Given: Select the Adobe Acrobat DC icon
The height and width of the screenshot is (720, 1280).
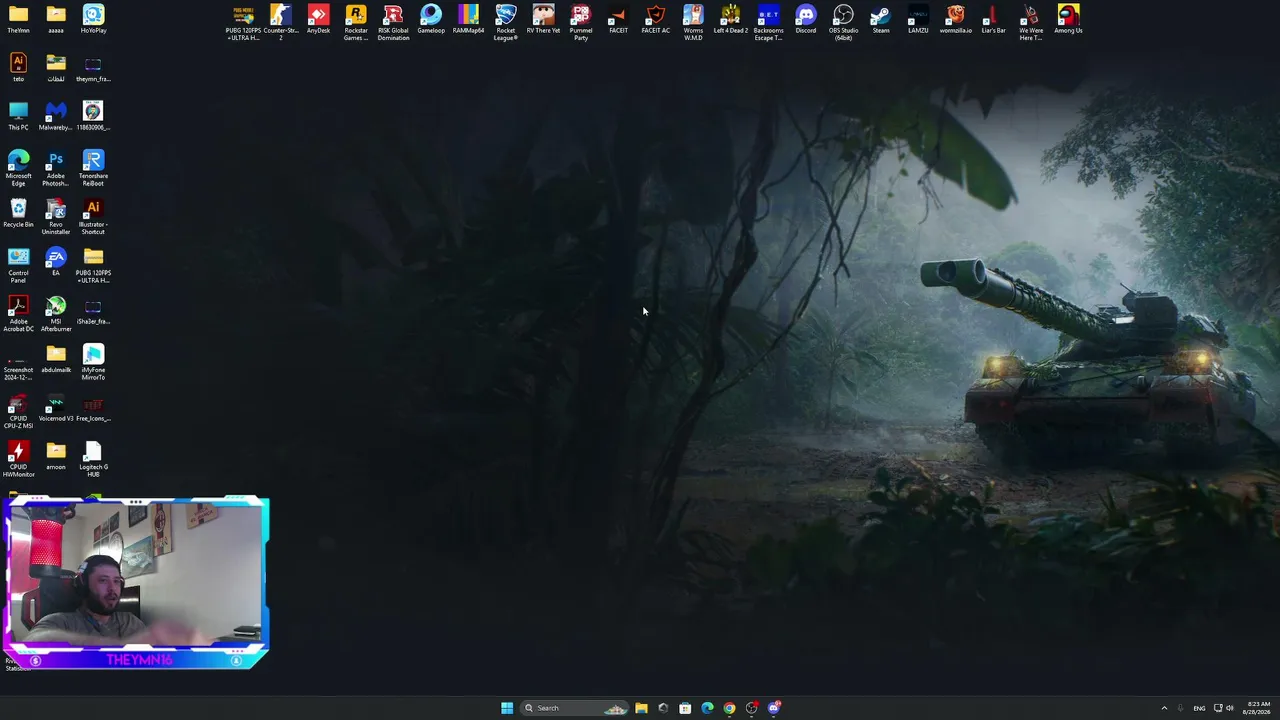Looking at the screenshot, I should (x=18, y=314).
